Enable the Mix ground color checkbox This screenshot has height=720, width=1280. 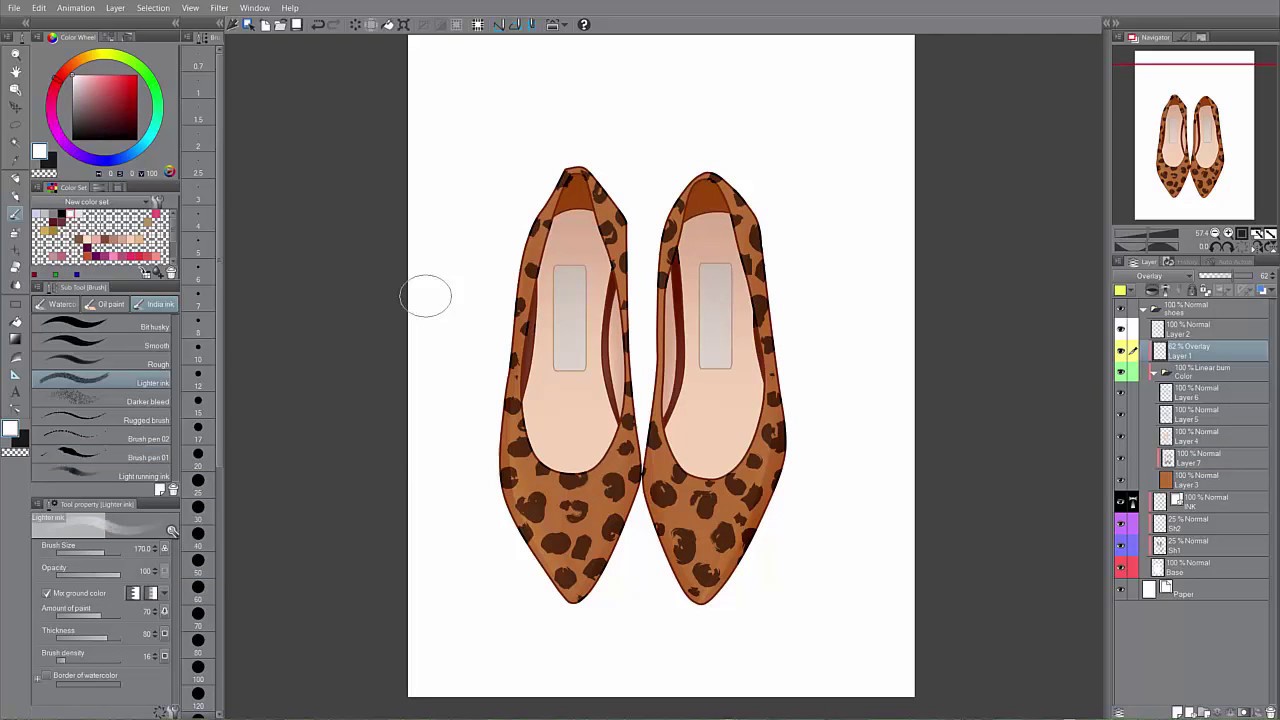click(x=47, y=593)
